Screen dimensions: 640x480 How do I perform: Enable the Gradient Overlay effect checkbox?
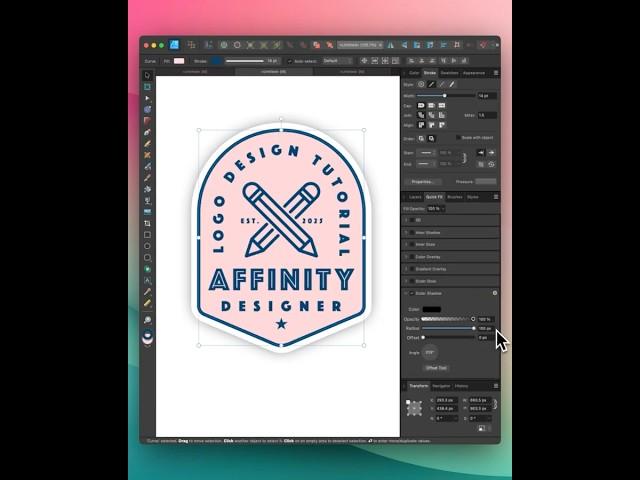click(412, 269)
